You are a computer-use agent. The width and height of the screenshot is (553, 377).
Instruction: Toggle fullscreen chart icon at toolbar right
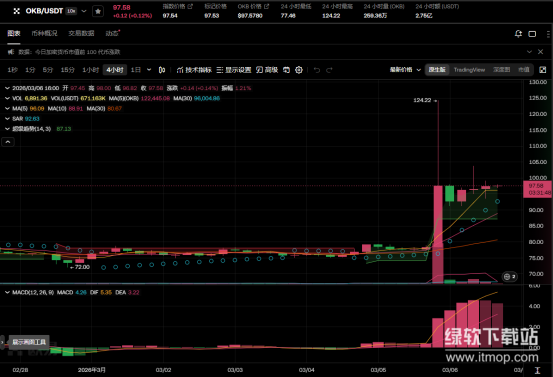[x=543, y=70]
